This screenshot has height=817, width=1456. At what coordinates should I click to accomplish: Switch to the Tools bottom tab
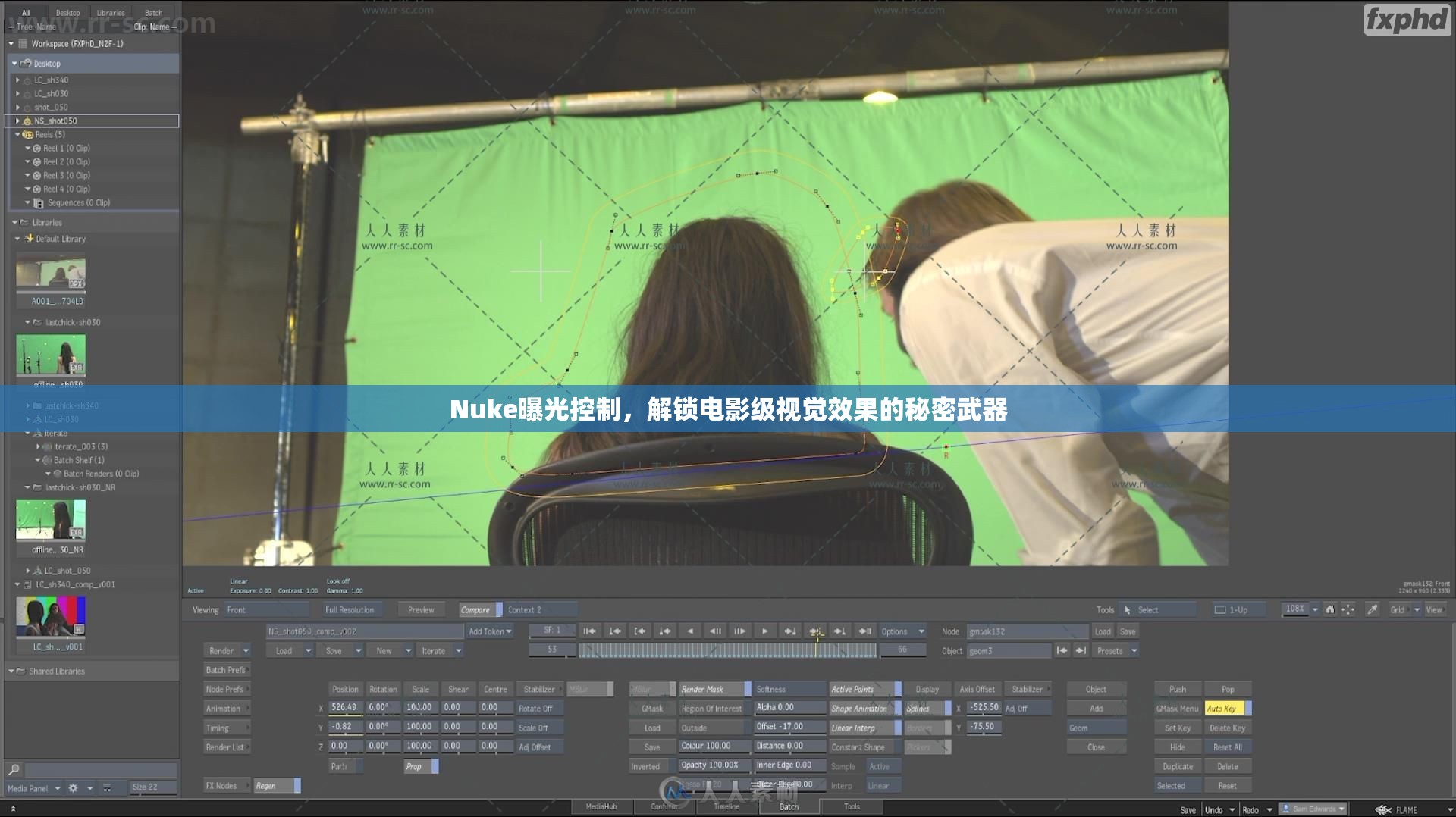852,806
